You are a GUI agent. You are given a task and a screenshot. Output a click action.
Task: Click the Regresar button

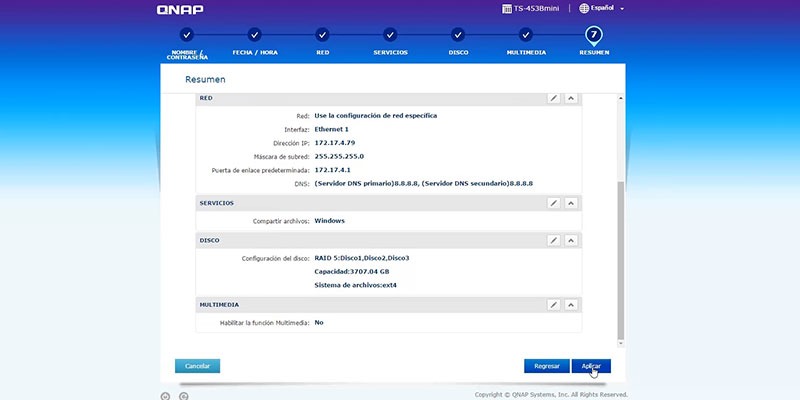pyautogui.click(x=546, y=366)
